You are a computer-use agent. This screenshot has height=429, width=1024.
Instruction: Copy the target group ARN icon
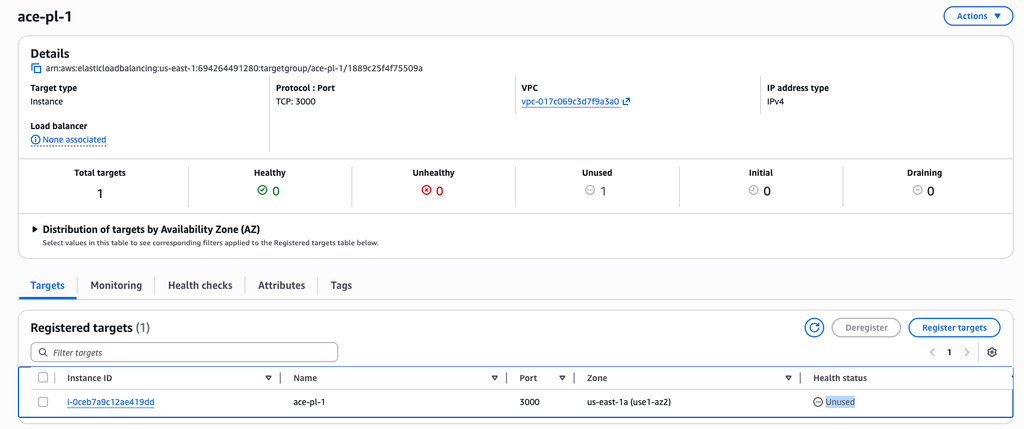tap(36, 68)
